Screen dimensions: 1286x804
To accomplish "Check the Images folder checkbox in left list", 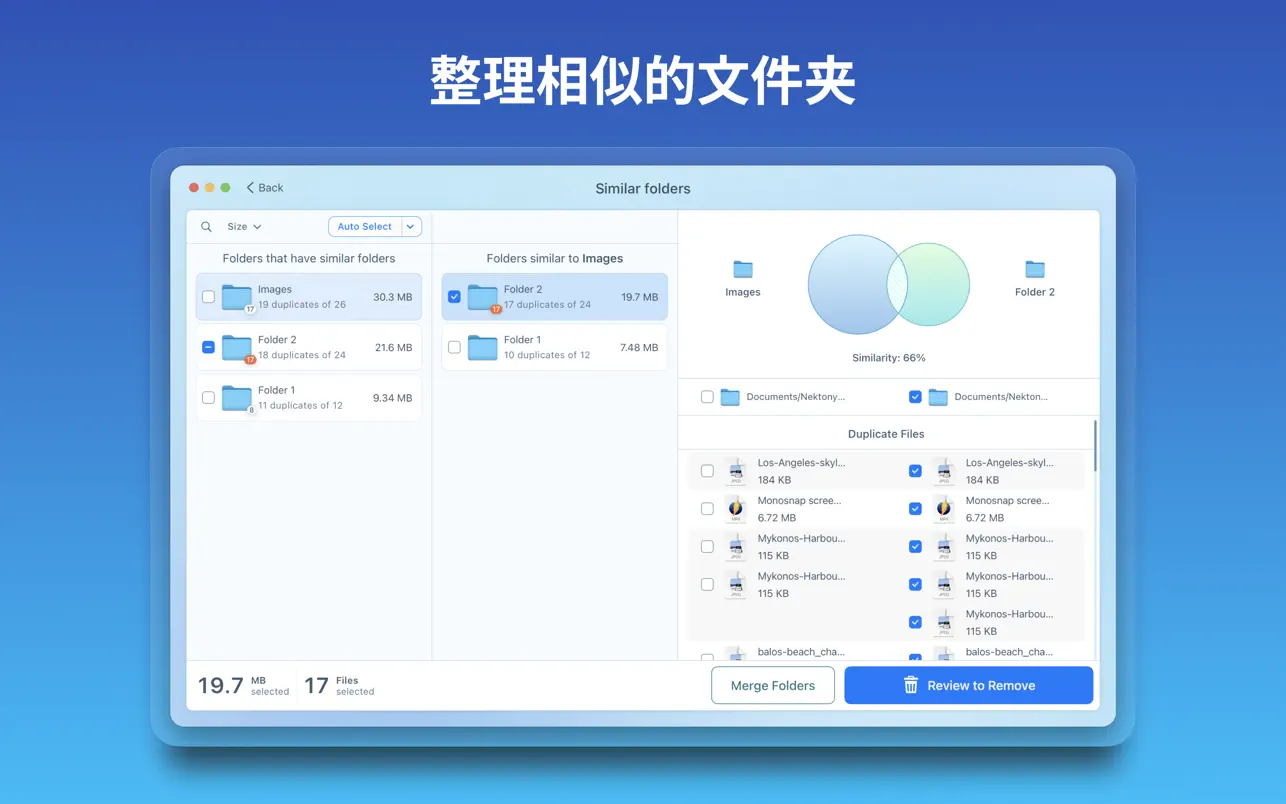I will tap(208, 297).
